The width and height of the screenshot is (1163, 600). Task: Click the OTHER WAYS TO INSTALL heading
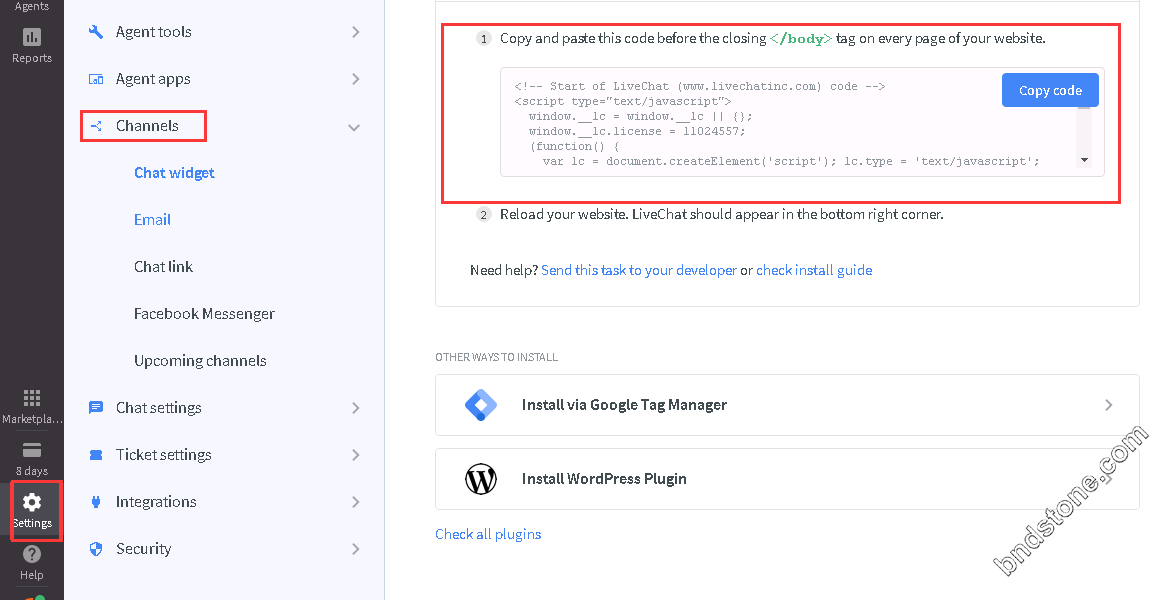point(496,357)
